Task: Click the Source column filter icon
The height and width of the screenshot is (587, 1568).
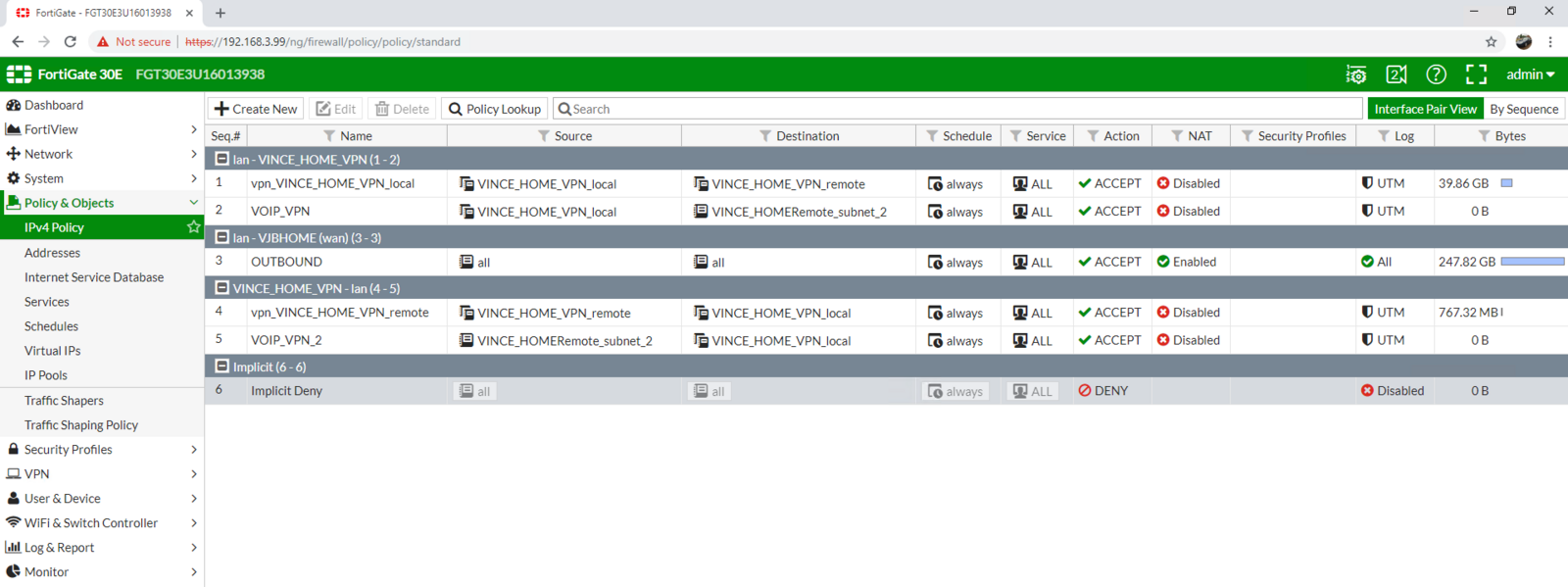Action: (543, 136)
